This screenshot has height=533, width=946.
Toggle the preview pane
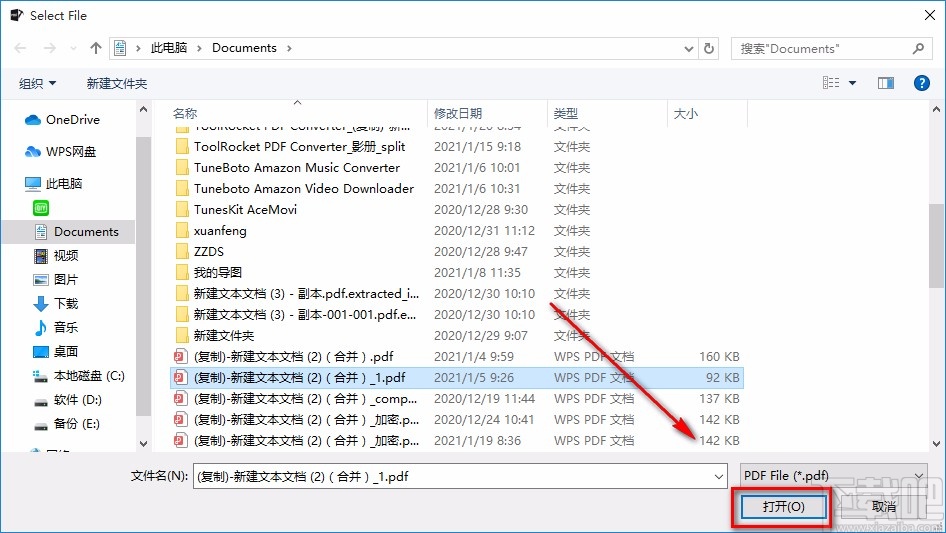[x=886, y=83]
